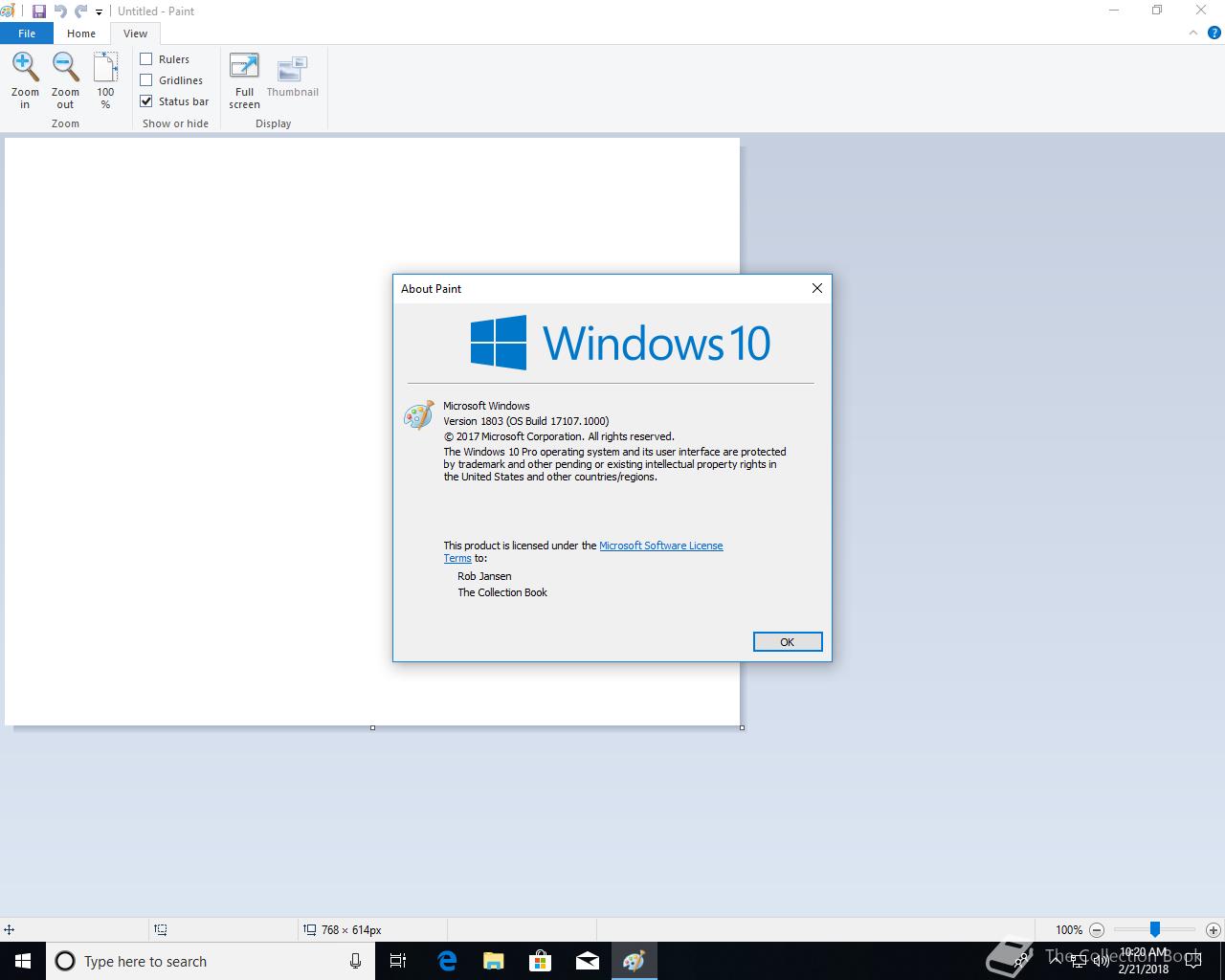
Task: Open the File menu
Action: 27,33
